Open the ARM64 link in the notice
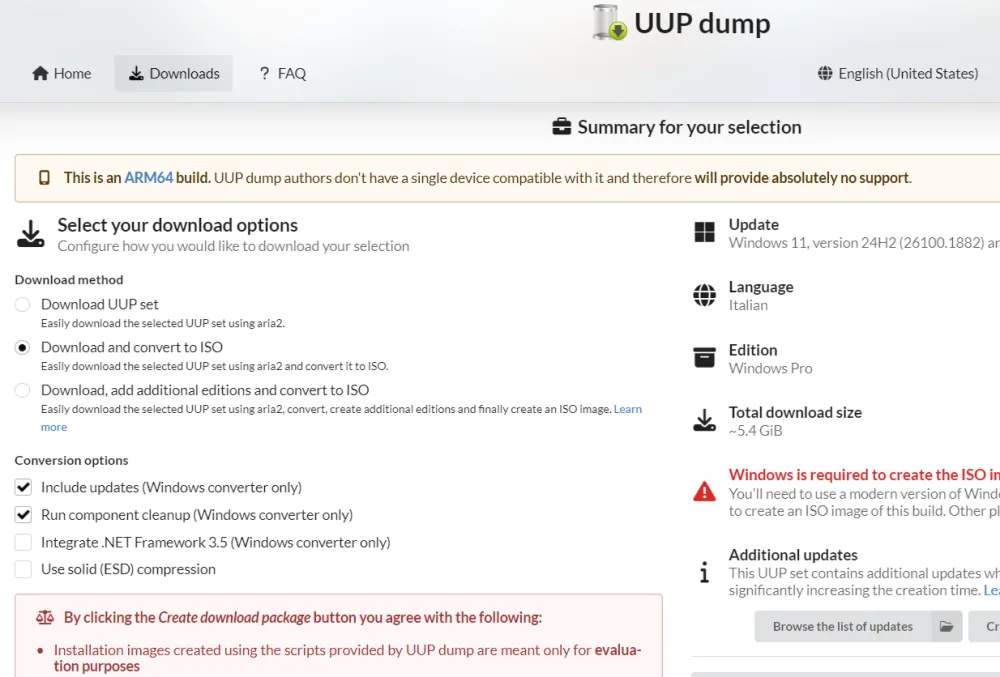1000x677 pixels. click(x=148, y=177)
